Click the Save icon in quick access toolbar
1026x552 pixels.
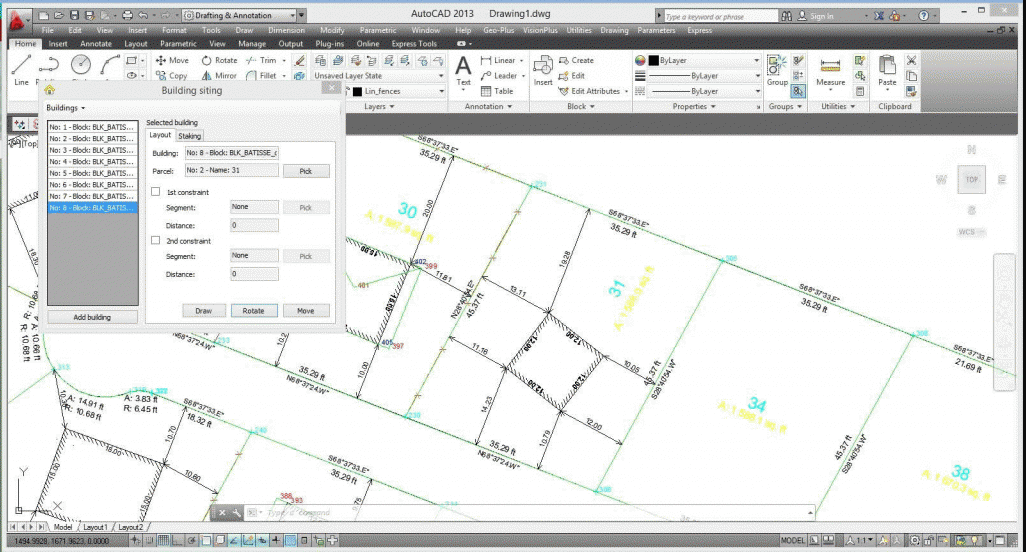point(75,15)
